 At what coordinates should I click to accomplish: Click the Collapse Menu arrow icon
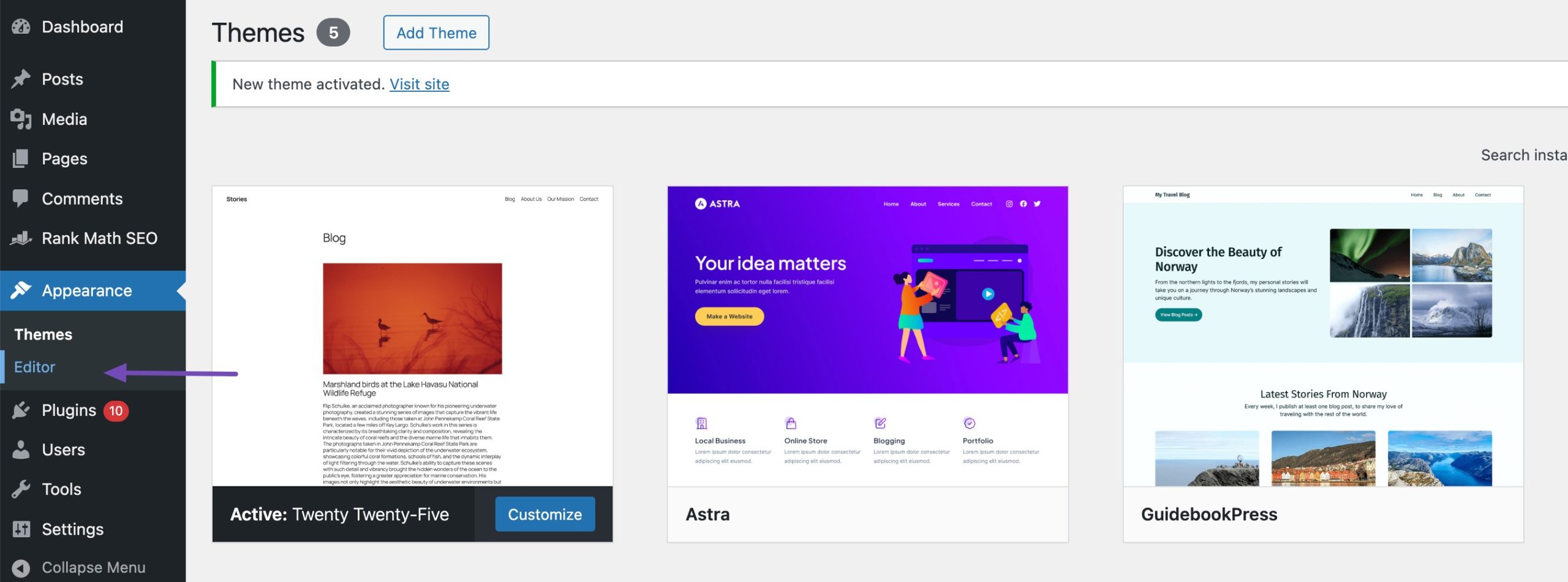coord(21,568)
